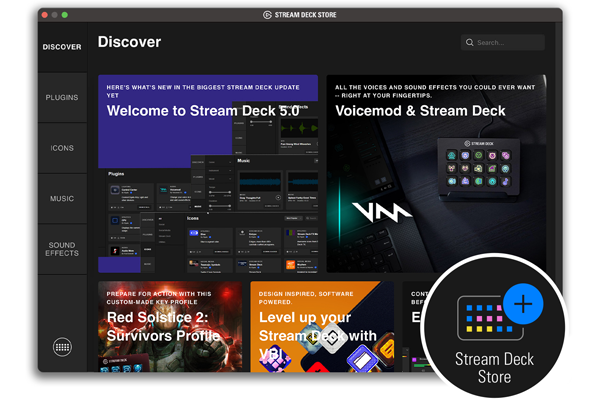Click the Stream Deck device image in Voicemod banner
Image resolution: width=599 pixels, height=400 pixels.
[479, 168]
